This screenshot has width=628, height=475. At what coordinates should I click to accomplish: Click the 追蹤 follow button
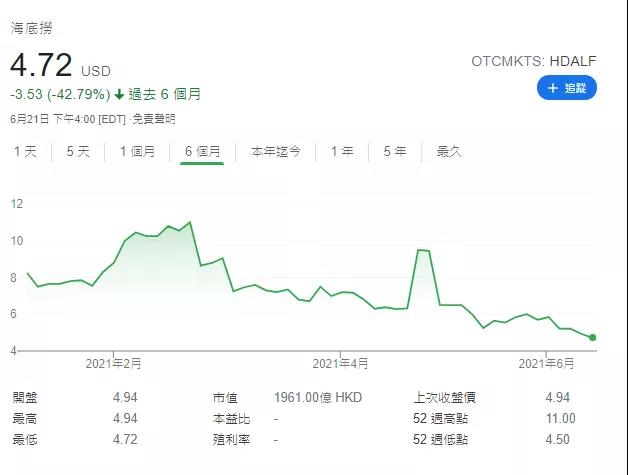[x=567, y=88]
